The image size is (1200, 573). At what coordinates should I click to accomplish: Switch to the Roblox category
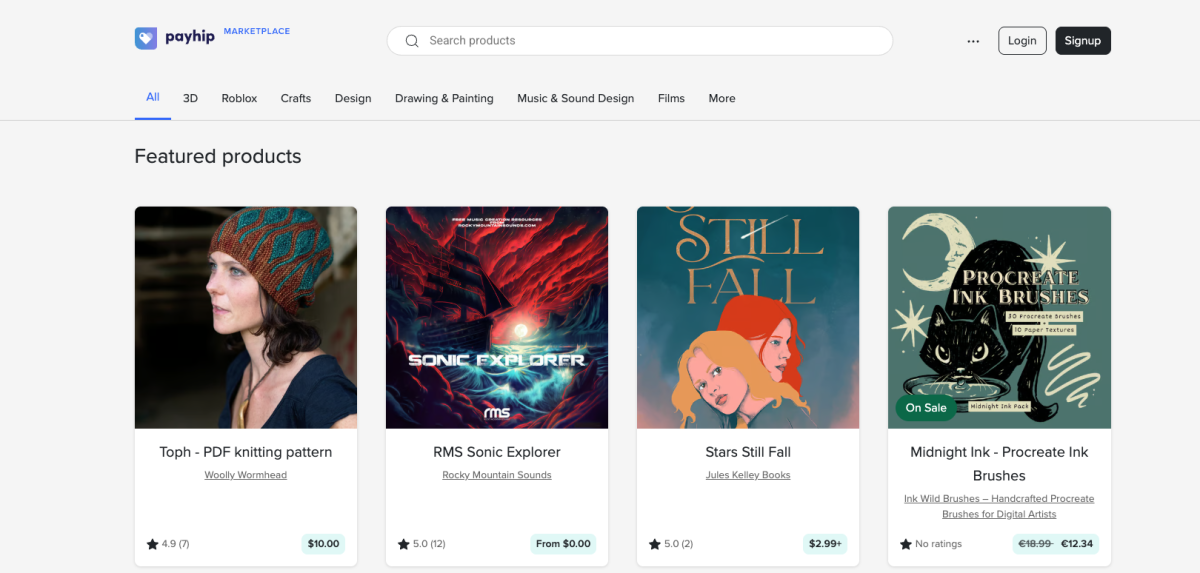tap(239, 98)
